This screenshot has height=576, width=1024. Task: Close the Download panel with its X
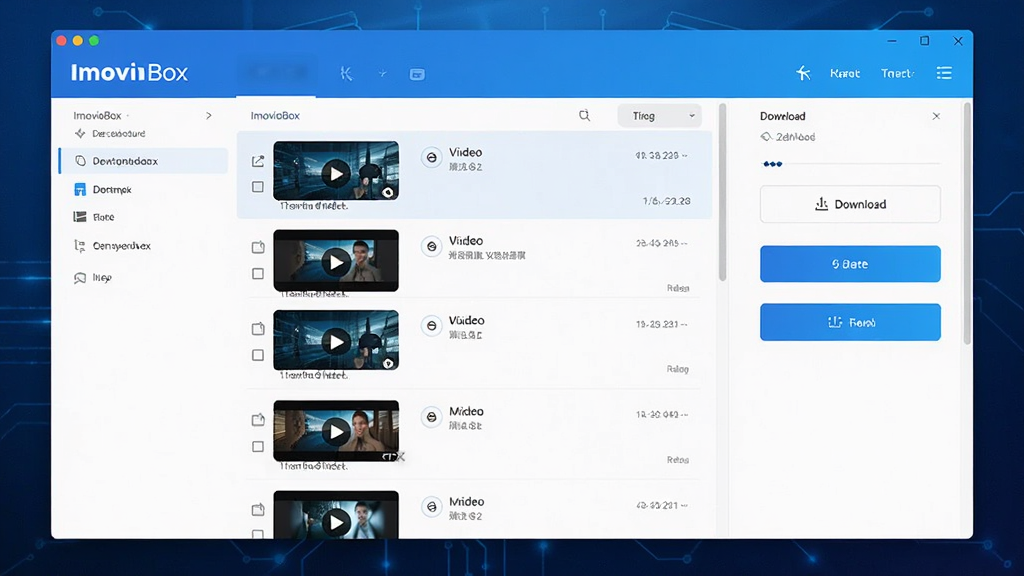[936, 116]
